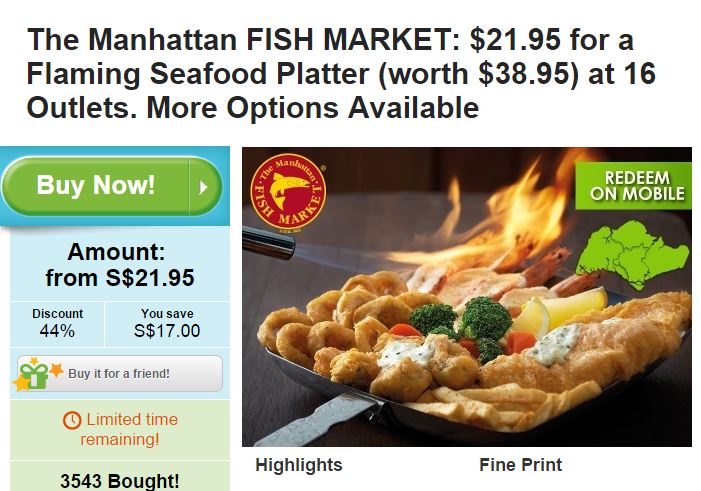The height and width of the screenshot is (491, 701).
Task: Click the green Singapore map icon
Action: click(632, 257)
